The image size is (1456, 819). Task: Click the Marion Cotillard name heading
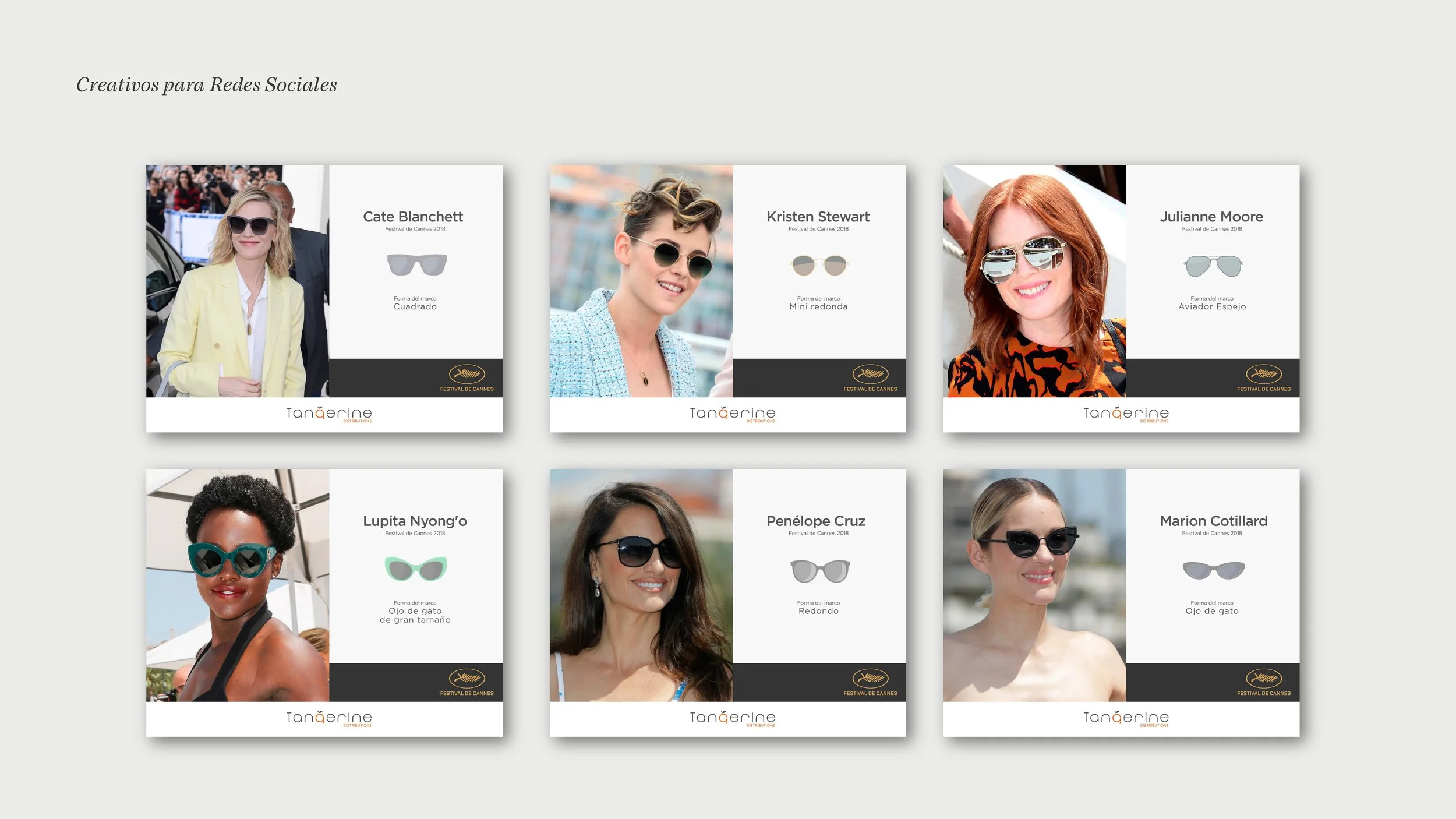pyautogui.click(x=1213, y=521)
